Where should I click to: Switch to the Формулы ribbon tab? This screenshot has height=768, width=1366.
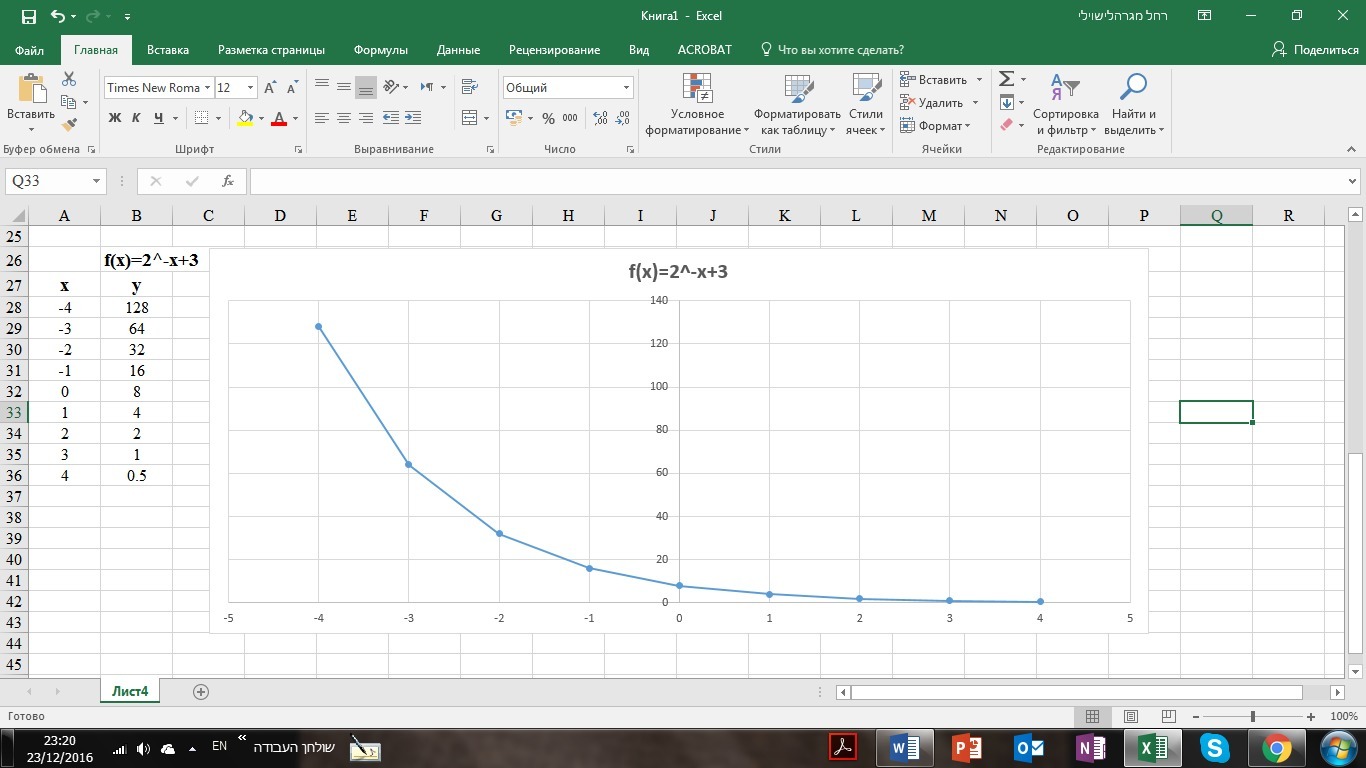pos(380,50)
